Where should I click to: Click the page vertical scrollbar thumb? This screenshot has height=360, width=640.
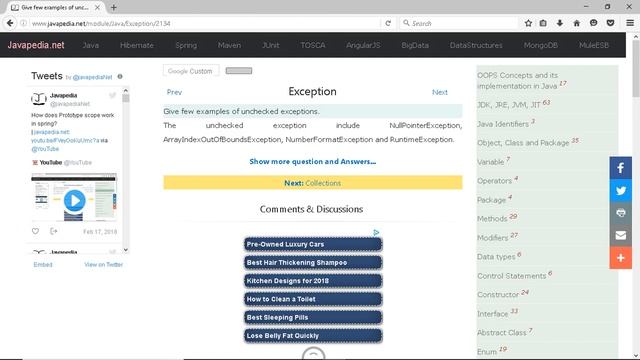click(636, 69)
